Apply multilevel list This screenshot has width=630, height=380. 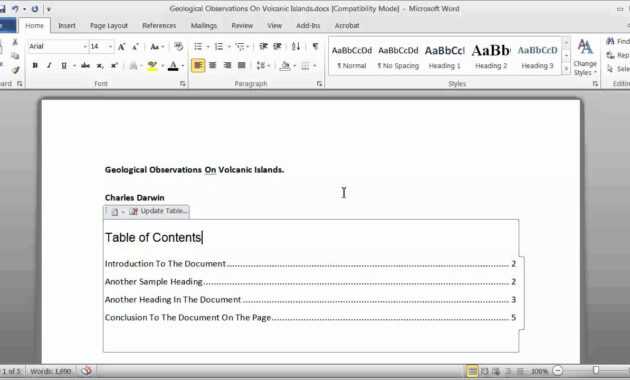[x=240, y=47]
